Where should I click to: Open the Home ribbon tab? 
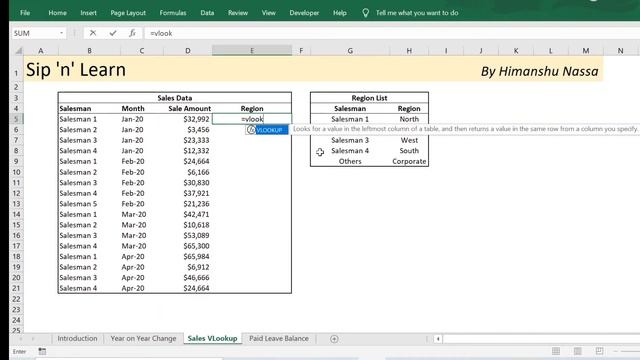point(58,13)
